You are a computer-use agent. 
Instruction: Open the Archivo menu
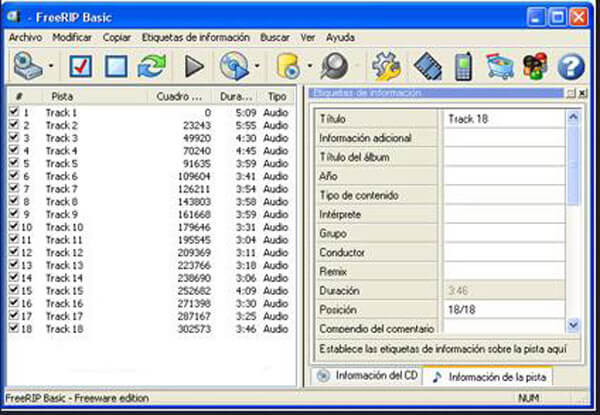(x=25, y=37)
